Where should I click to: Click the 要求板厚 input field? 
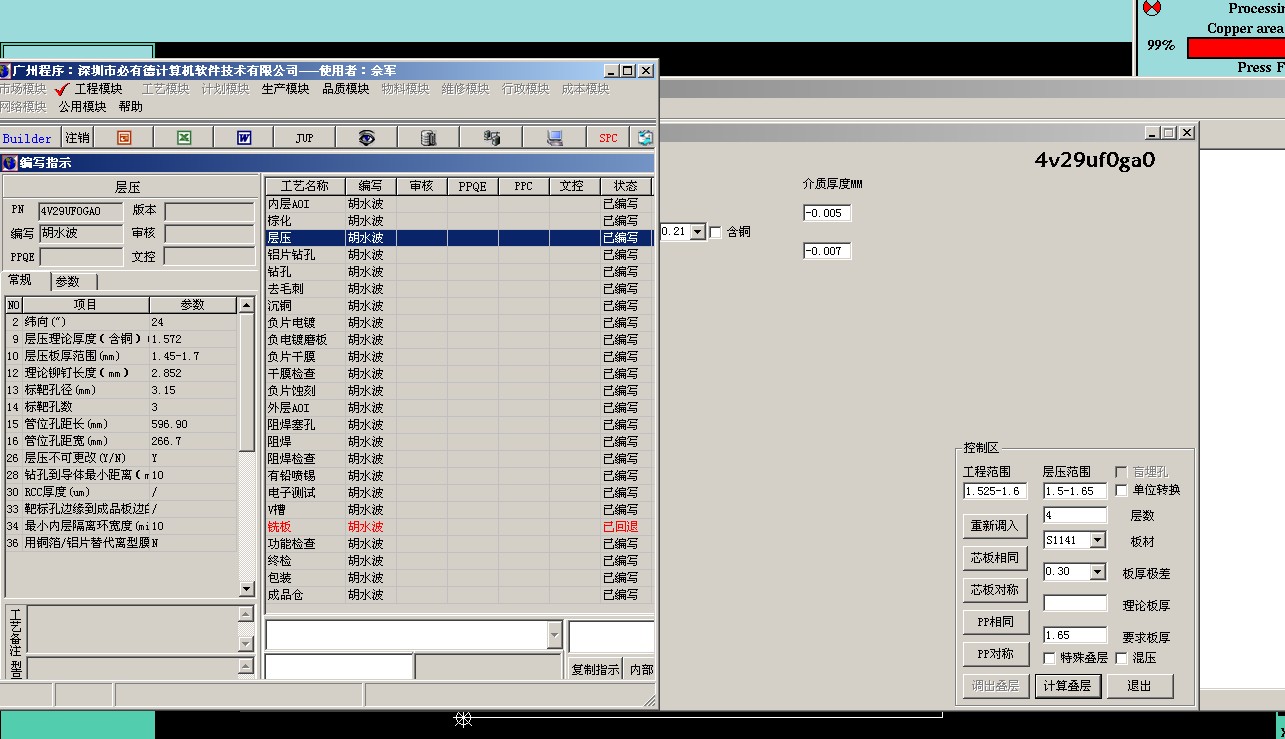pos(1075,635)
